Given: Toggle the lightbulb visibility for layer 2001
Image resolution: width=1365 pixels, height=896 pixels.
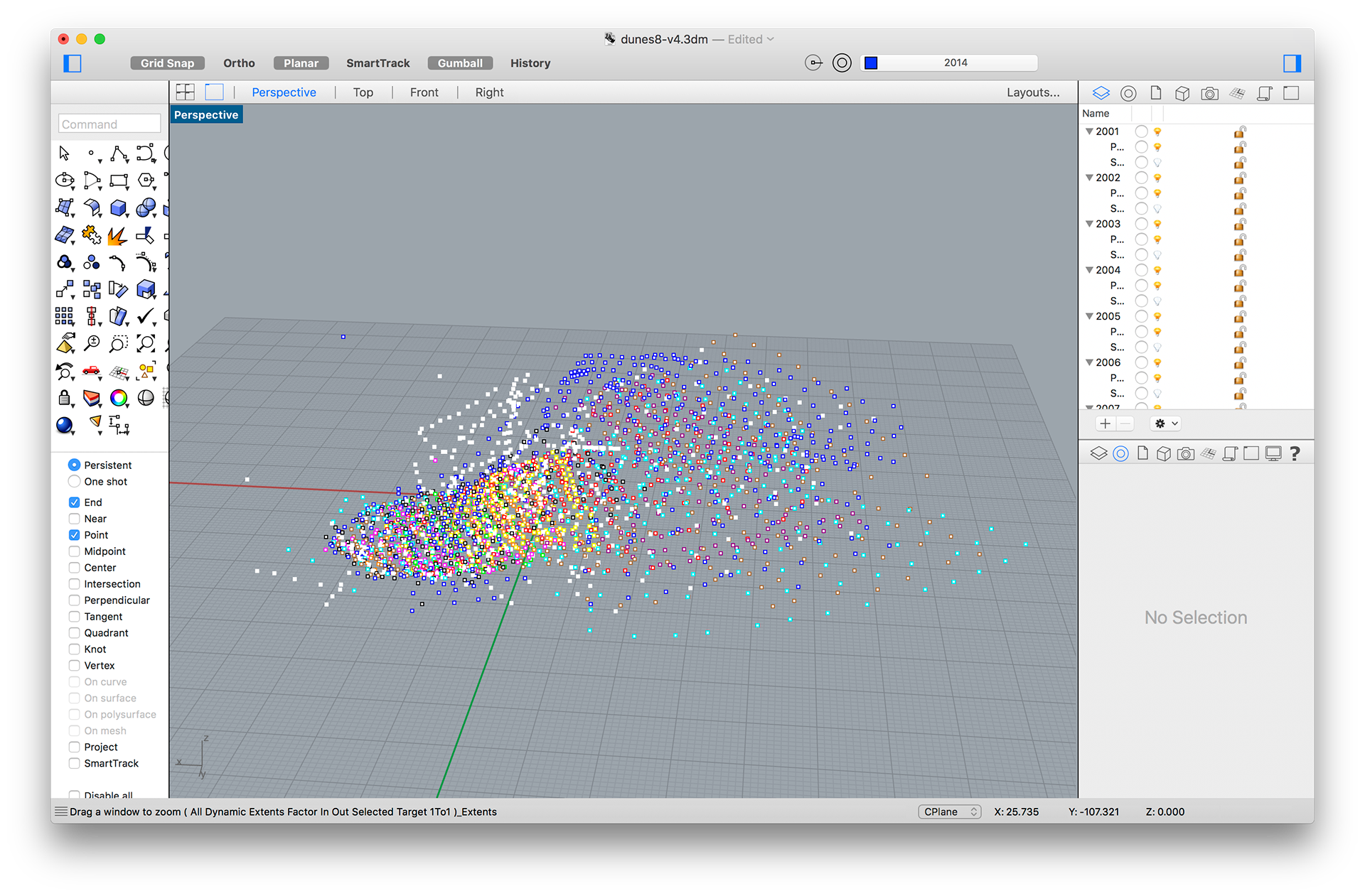Looking at the screenshot, I should 1157,131.
